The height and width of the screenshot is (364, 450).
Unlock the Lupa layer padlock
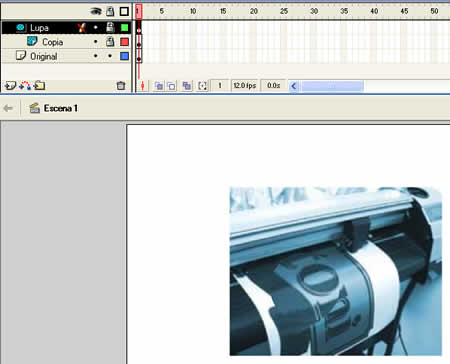(x=110, y=27)
